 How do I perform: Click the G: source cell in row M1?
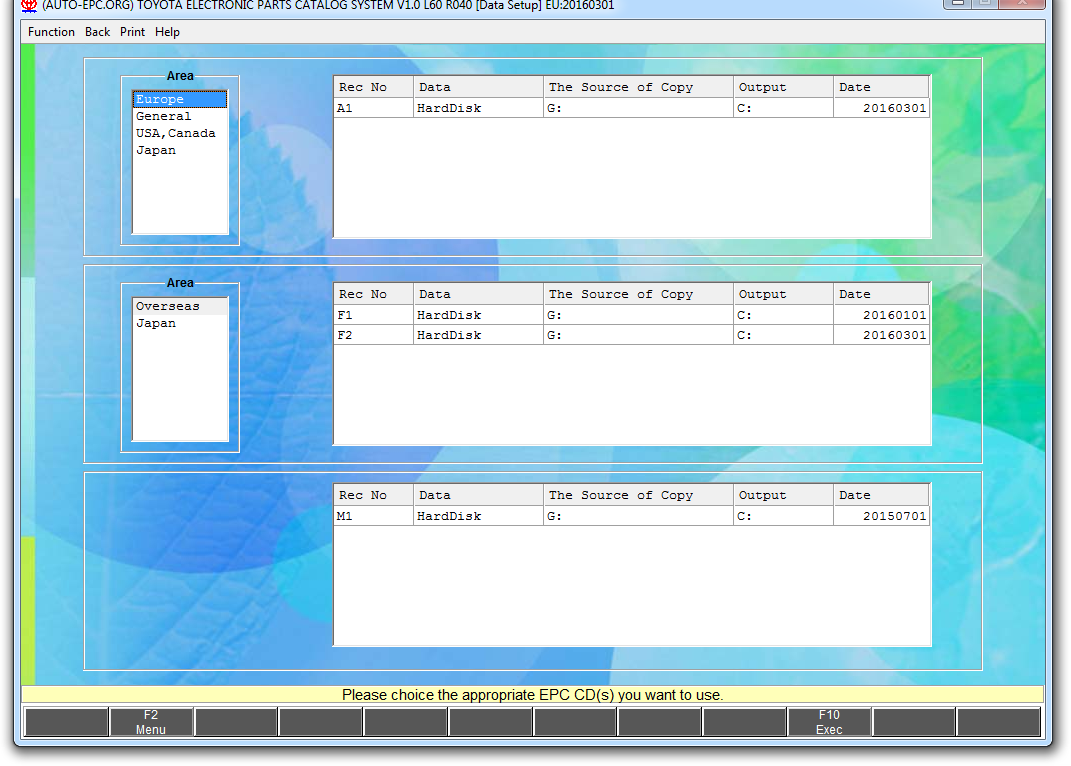(x=639, y=516)
